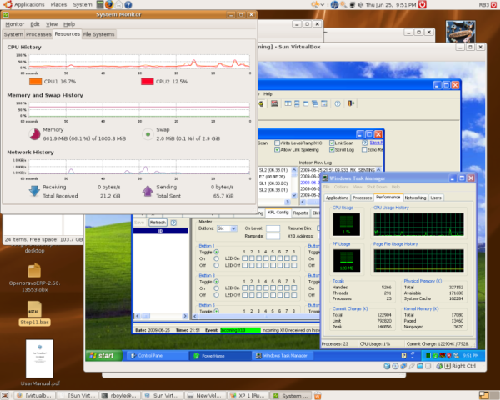Screen dimensions: 500x400
Task: Click the Refresh button above the ID list
Action: (157, 222)
